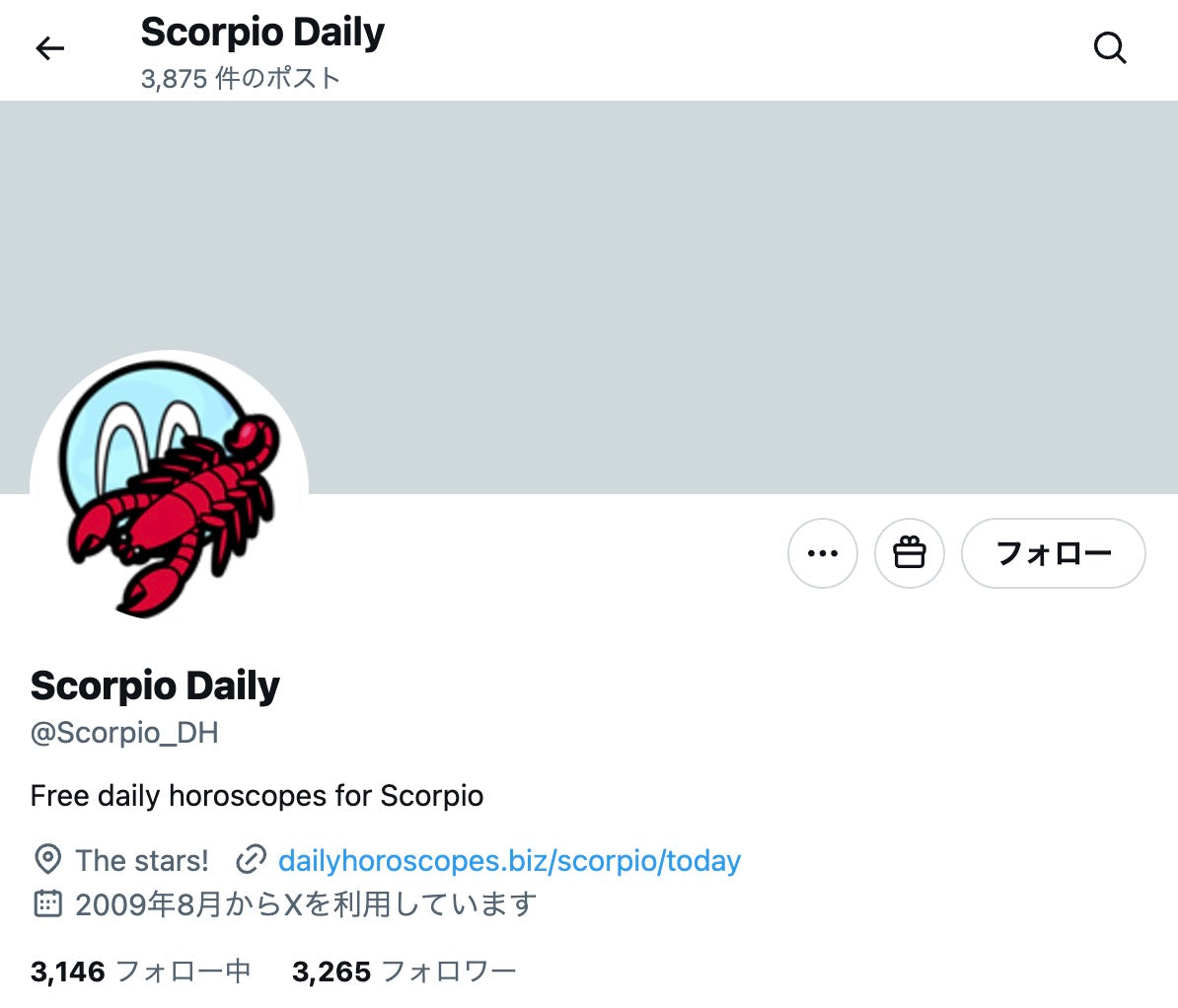Click the calendar join date icon

[x=47, y=903]
